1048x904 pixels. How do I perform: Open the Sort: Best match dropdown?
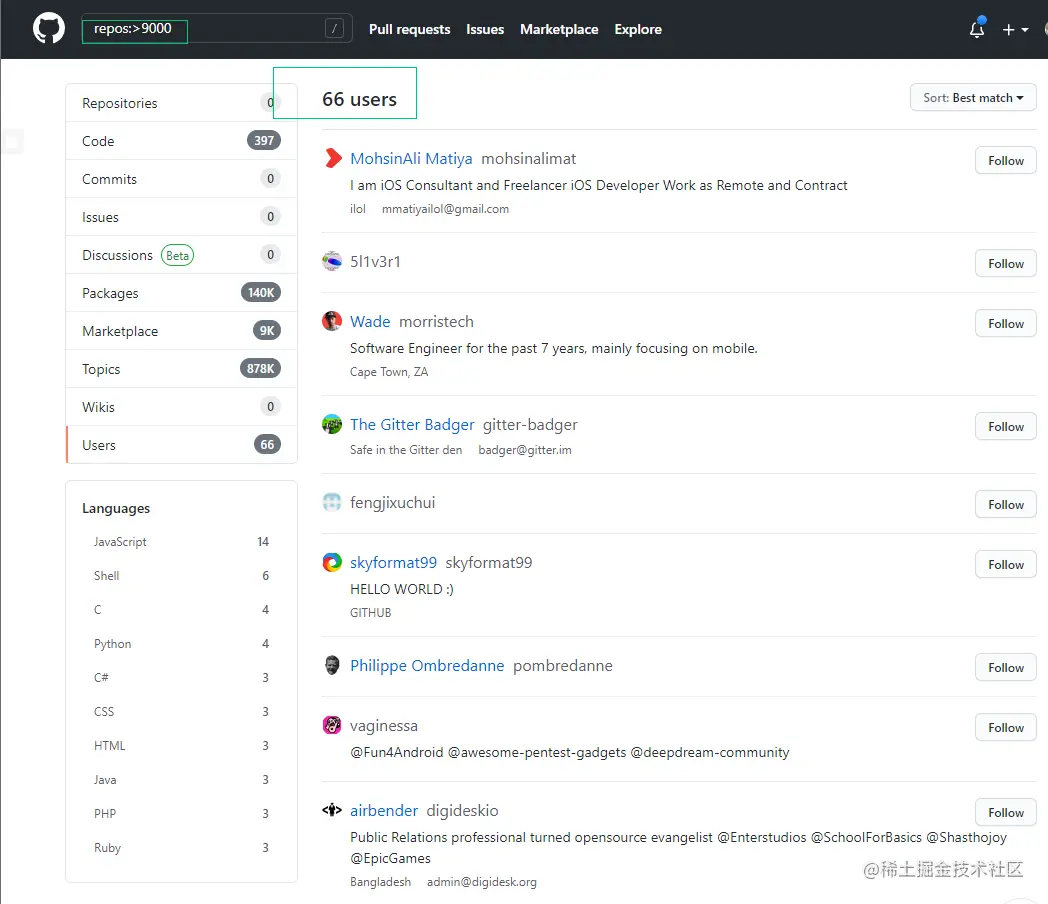972,98
